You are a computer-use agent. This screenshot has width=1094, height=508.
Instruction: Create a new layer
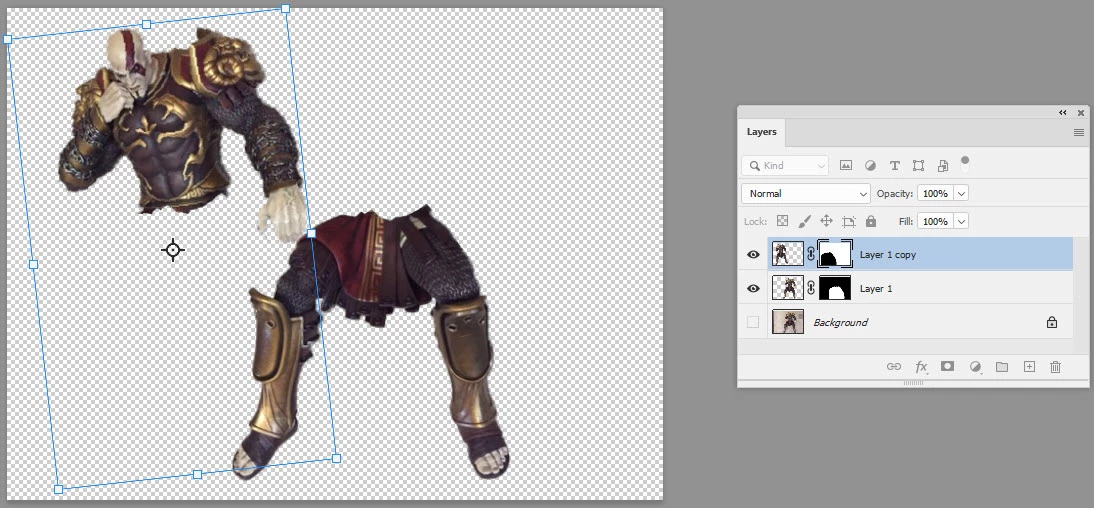coord(1029,366)
